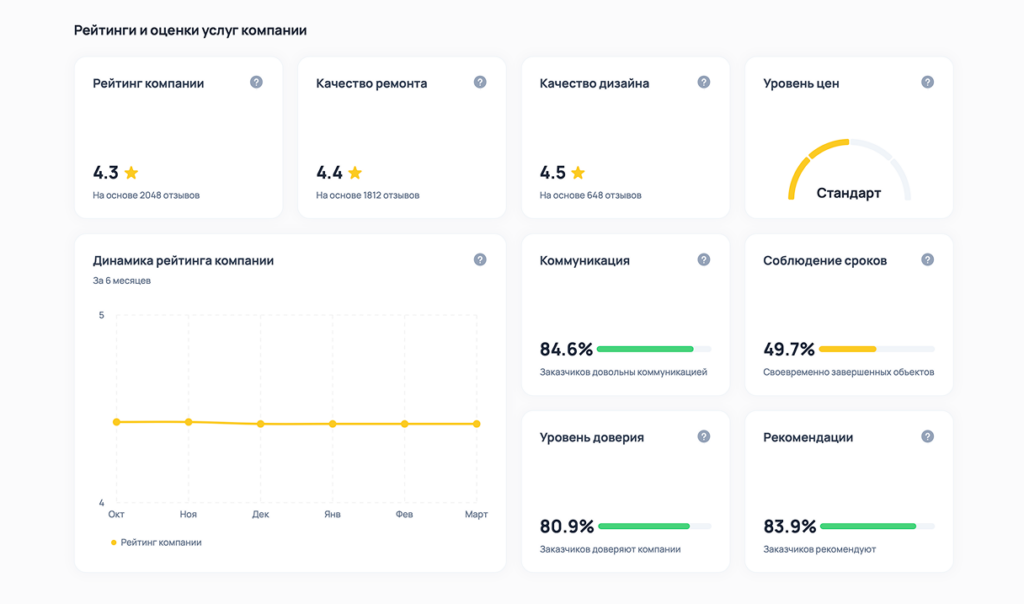Click the star next to 4.3 rating

pos(131,172)
